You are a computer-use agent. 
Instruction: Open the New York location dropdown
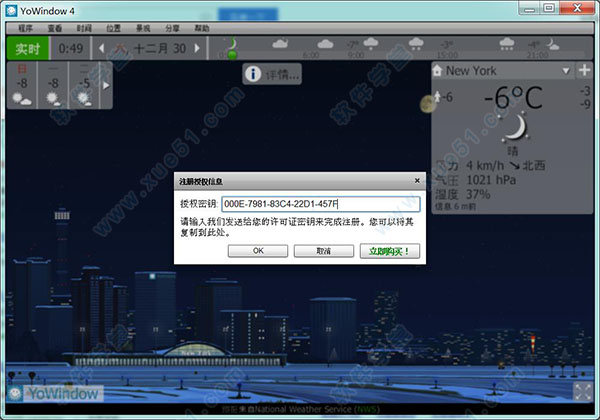[566, 71]
